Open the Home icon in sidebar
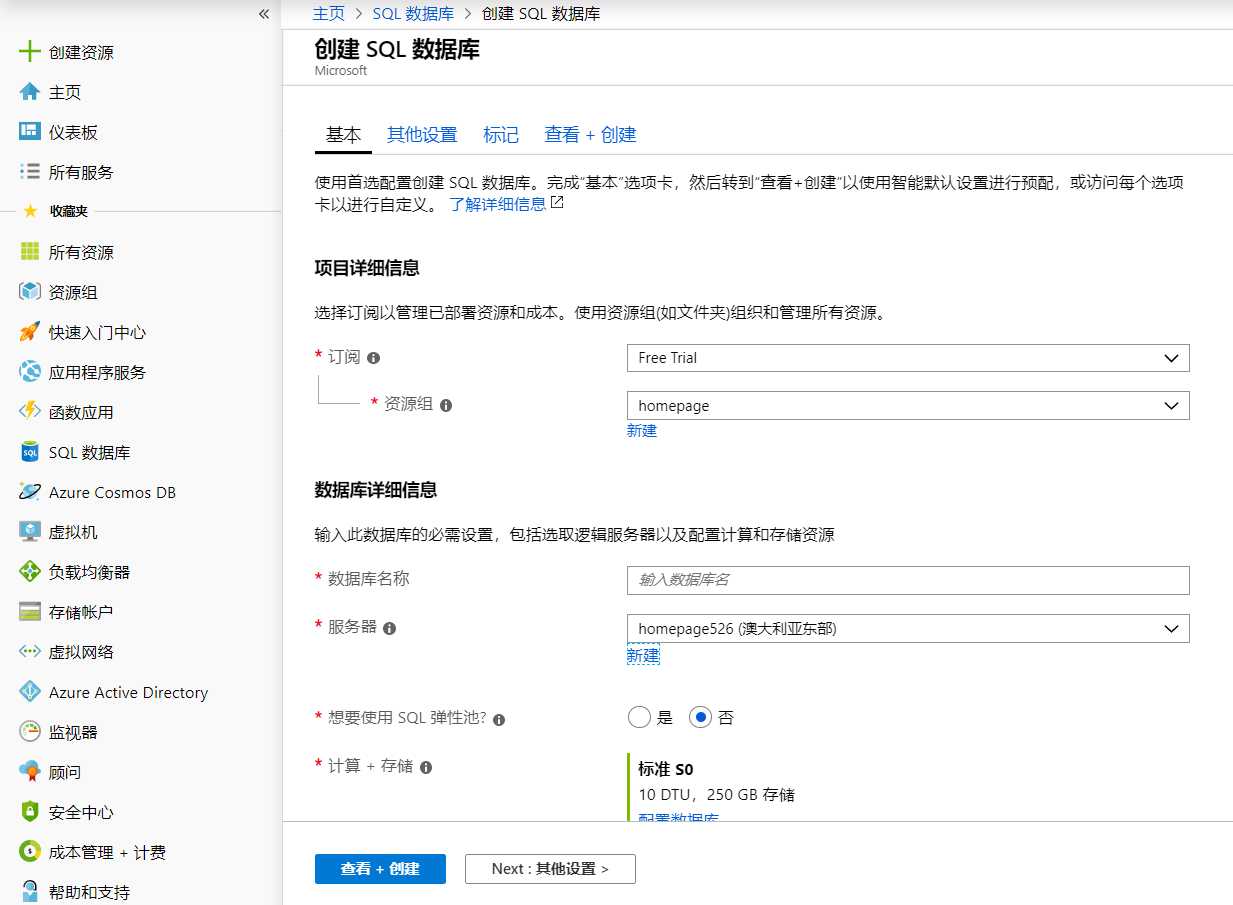The width and height of the screenshot is (1233, 905). click(30, 92)
